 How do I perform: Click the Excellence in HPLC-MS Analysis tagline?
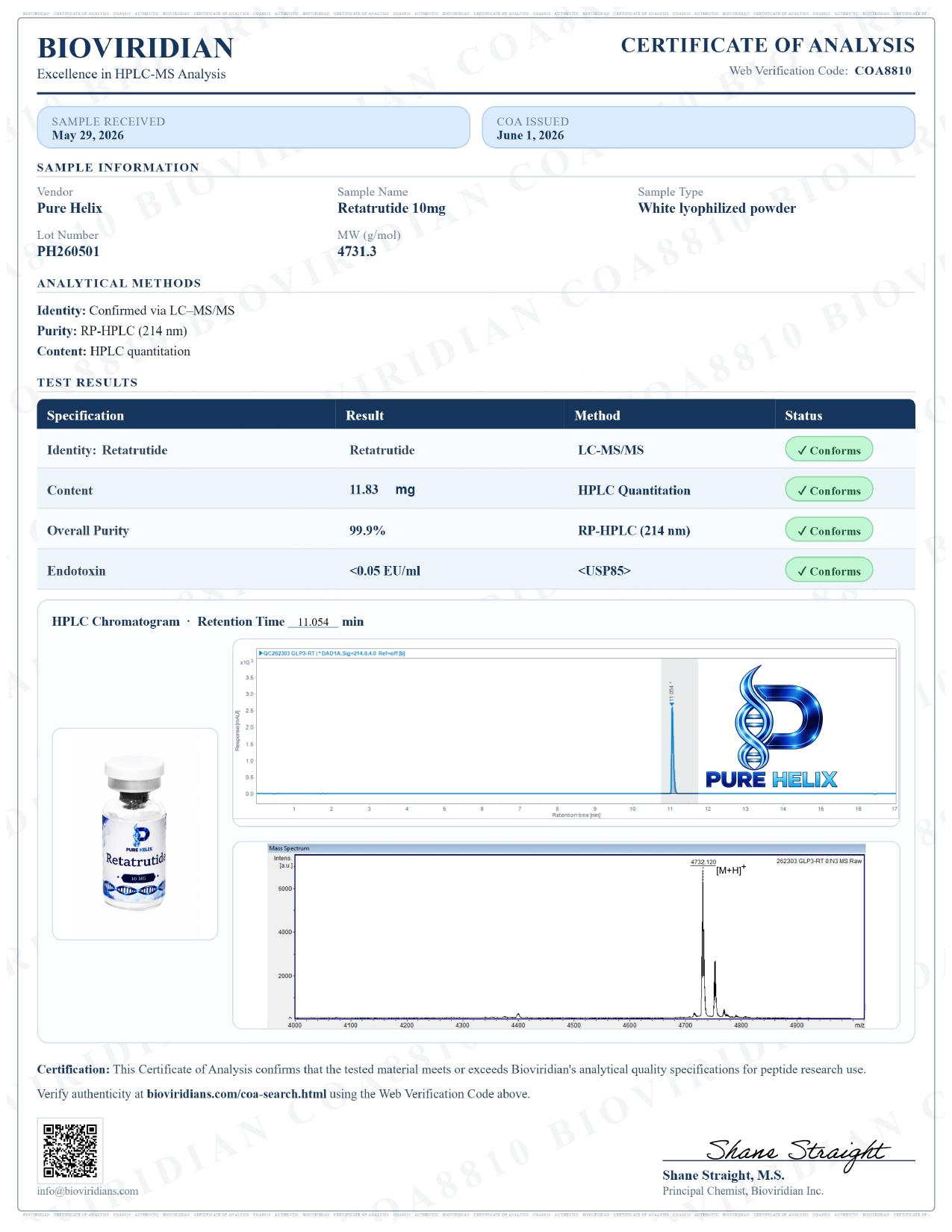click(x=131, y=74)
